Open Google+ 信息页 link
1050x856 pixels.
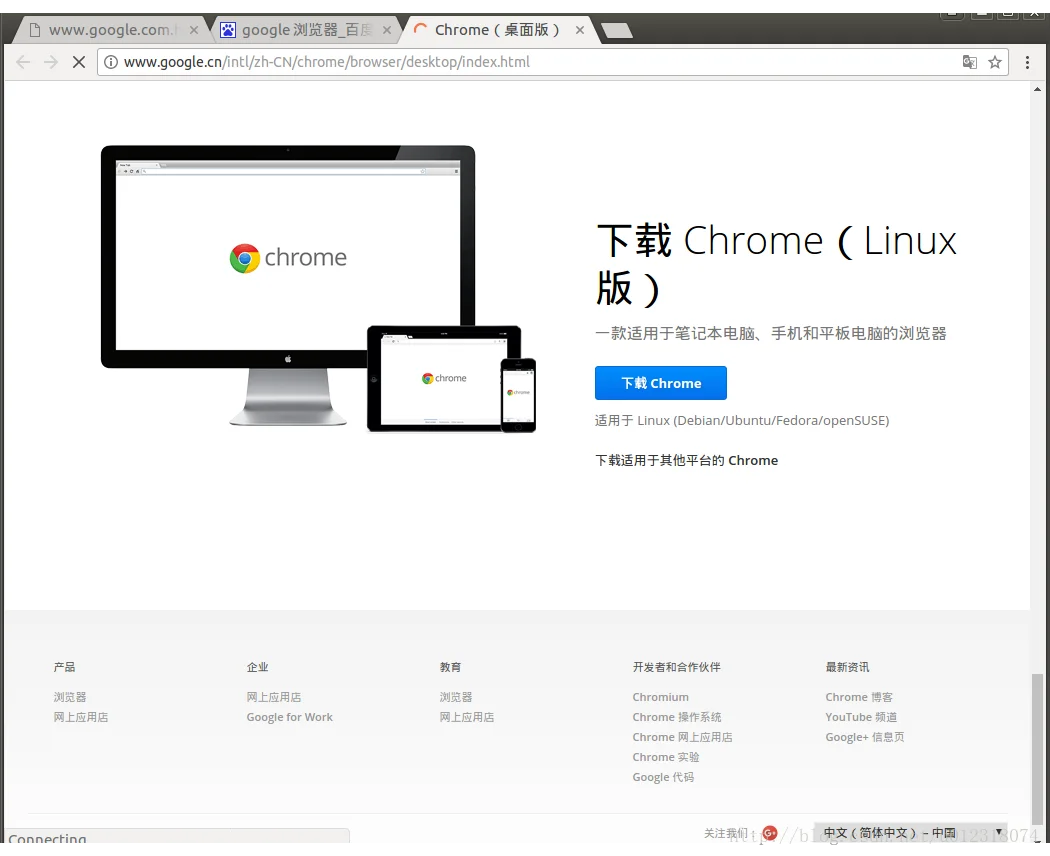(x=865, y=737)
